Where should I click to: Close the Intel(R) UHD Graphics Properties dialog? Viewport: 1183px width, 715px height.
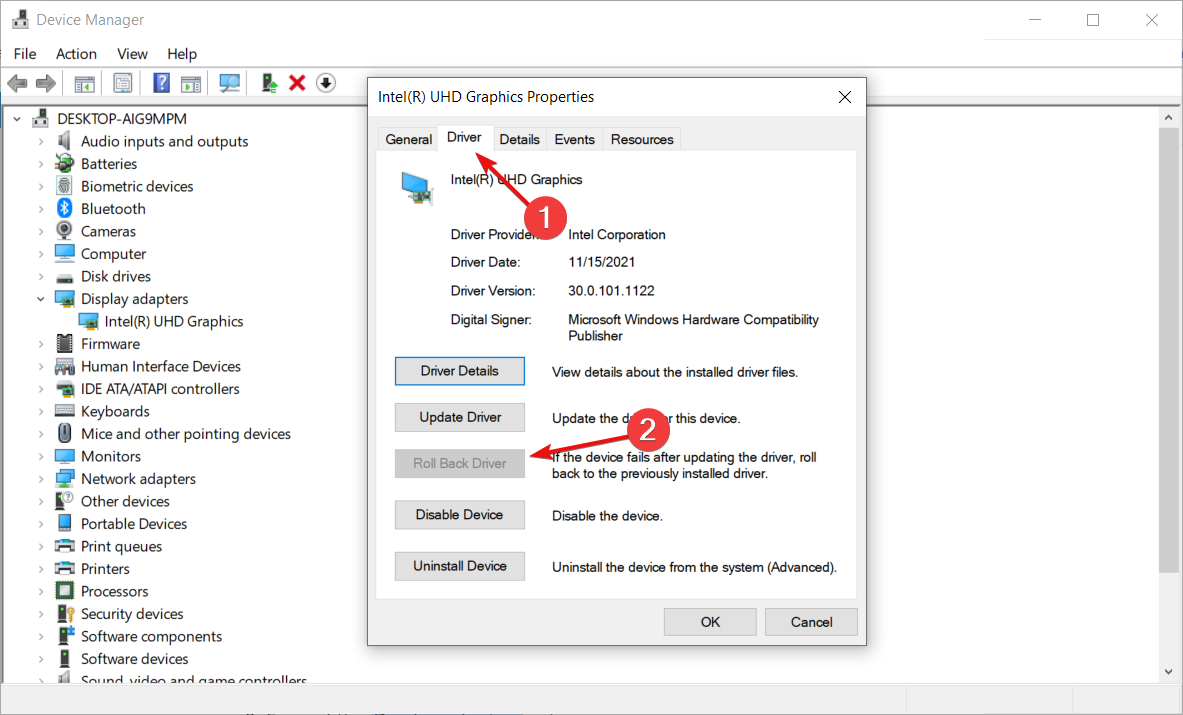(x=844, y=97)
